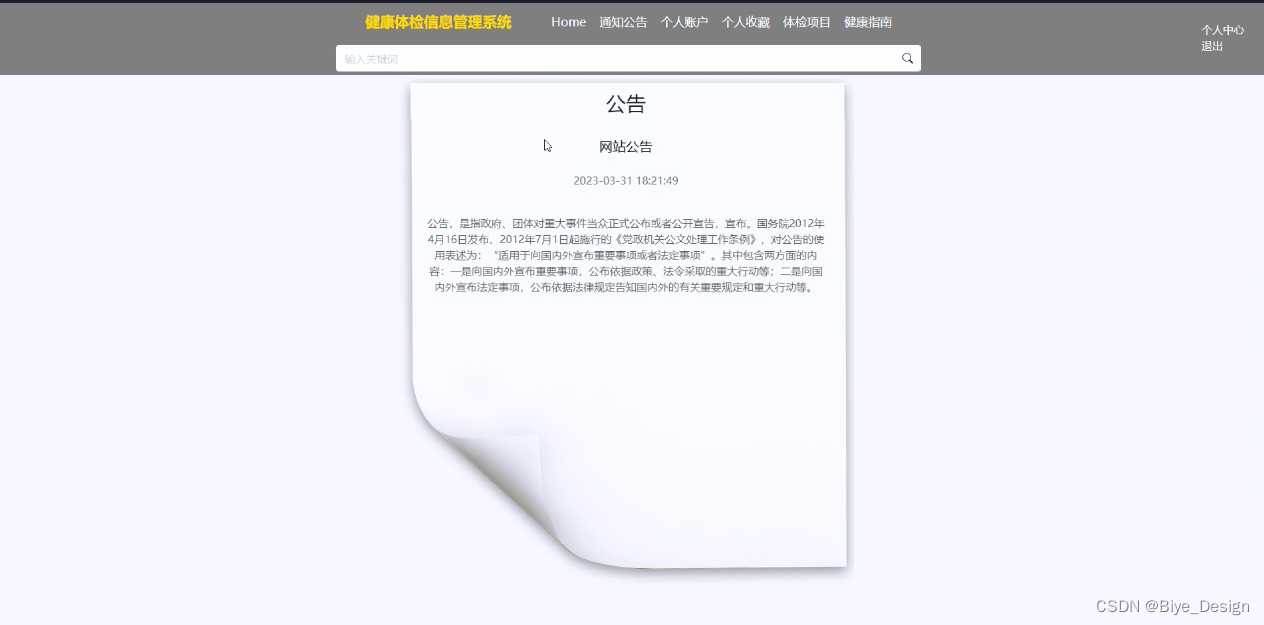
Task: Open 个人账户 in the navigation bar
Action: pyautogui.click(x=684, y=22)
